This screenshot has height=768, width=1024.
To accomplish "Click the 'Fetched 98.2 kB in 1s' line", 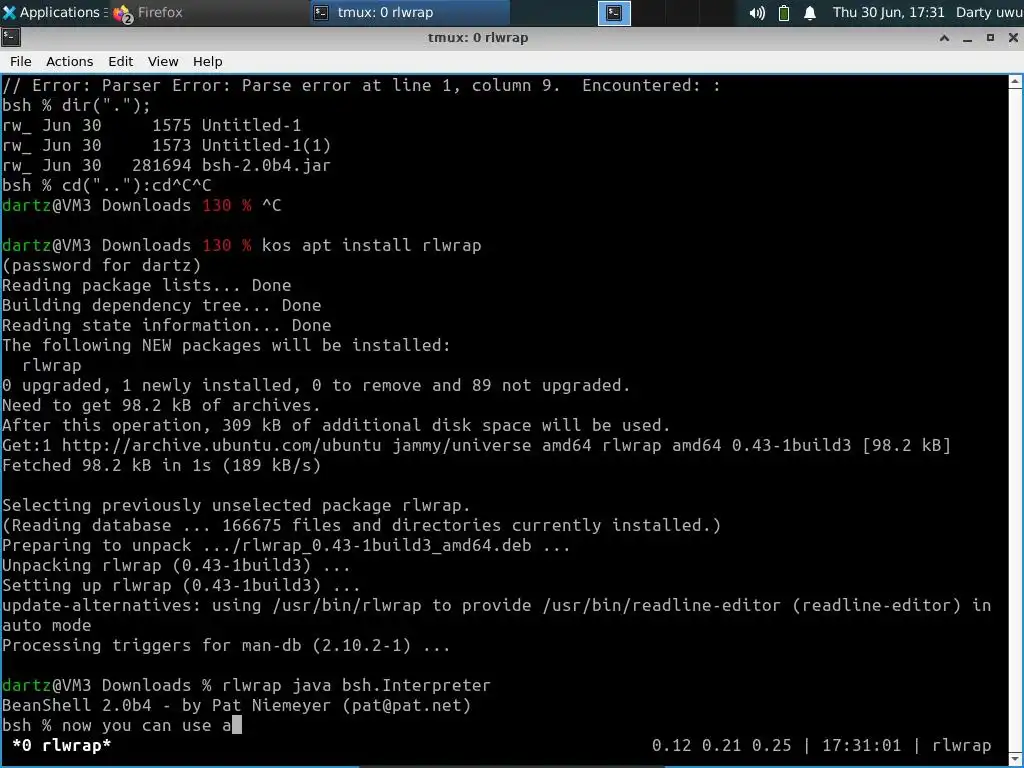I will pyautogui.click(x=161, y=466).
